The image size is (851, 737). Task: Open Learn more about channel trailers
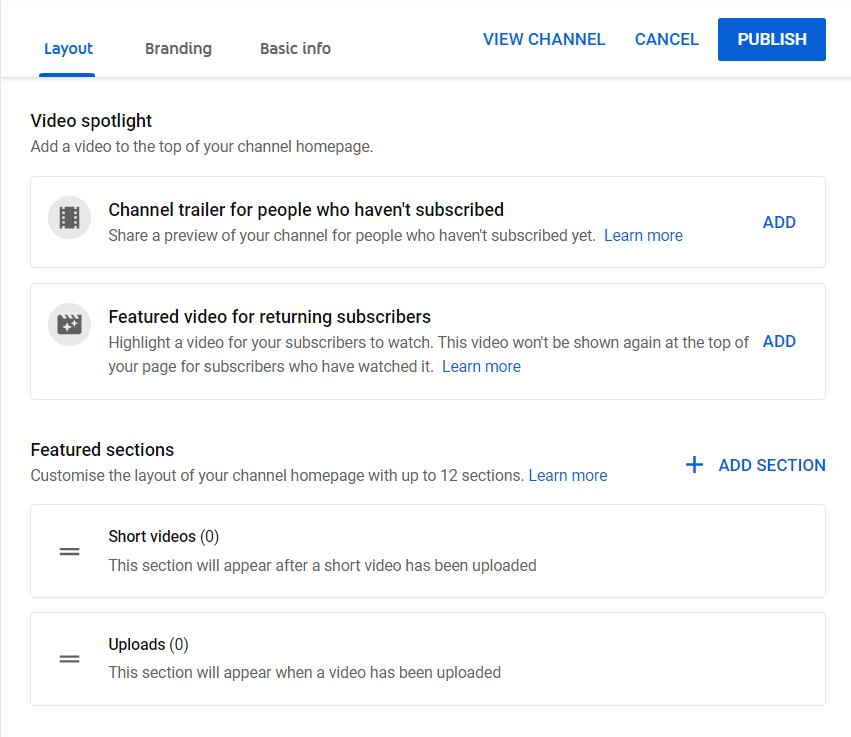pyautogui.click(x=643, y=235)
